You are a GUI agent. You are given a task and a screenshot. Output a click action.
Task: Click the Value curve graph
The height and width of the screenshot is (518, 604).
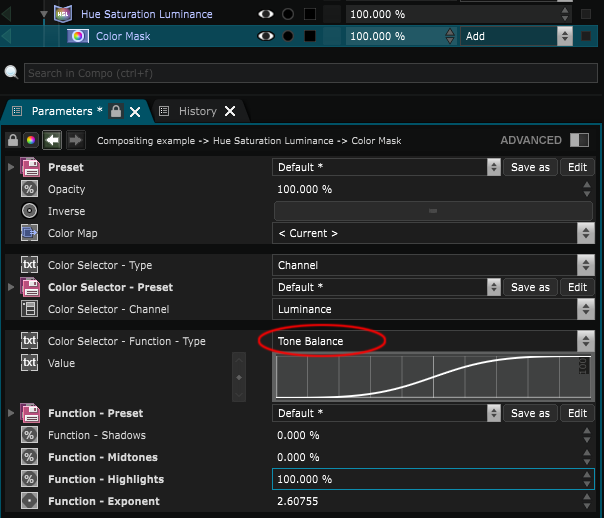433,376
